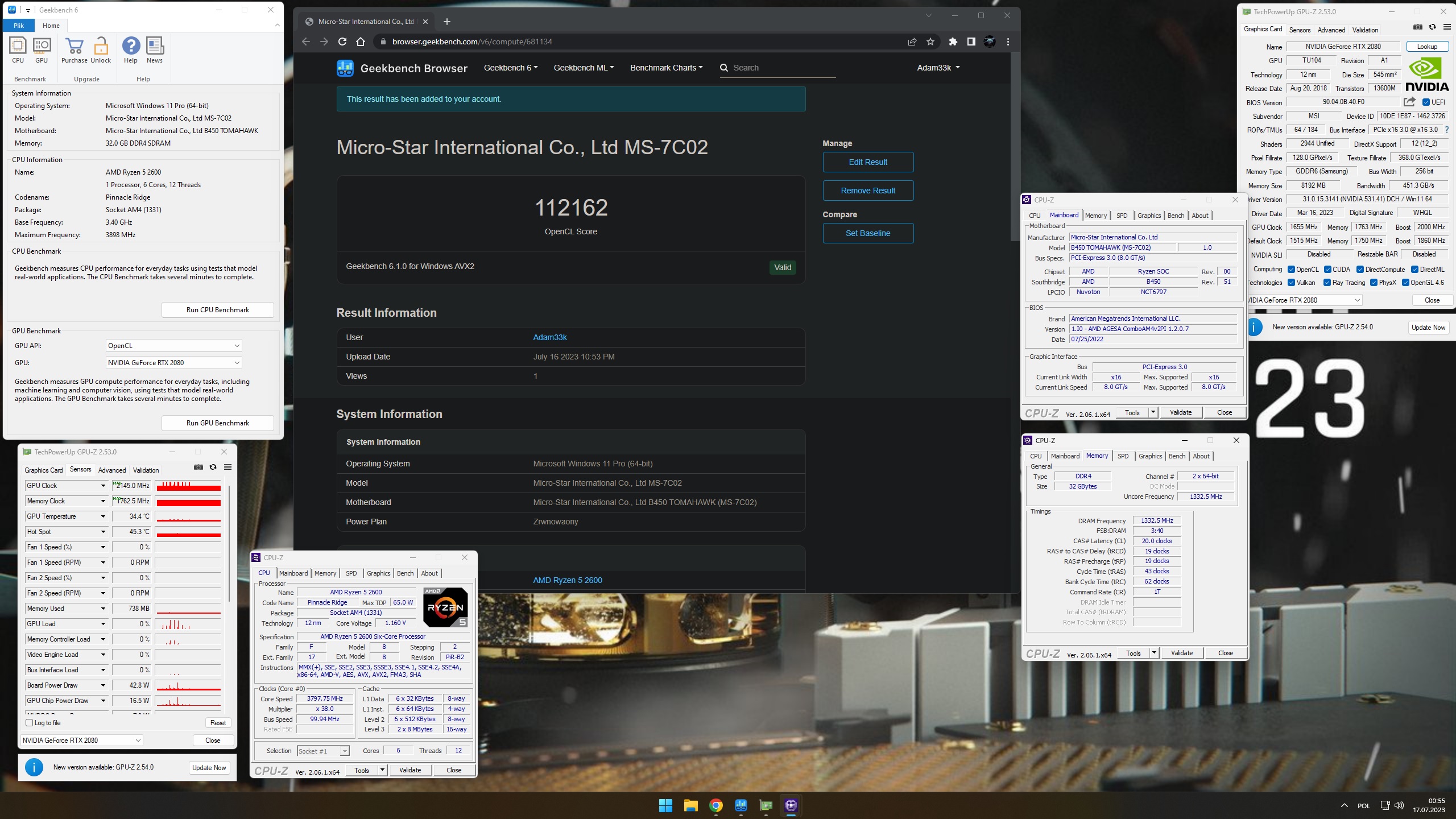Open the CPU-Z taskbar icon

click(x=791, y=805)
